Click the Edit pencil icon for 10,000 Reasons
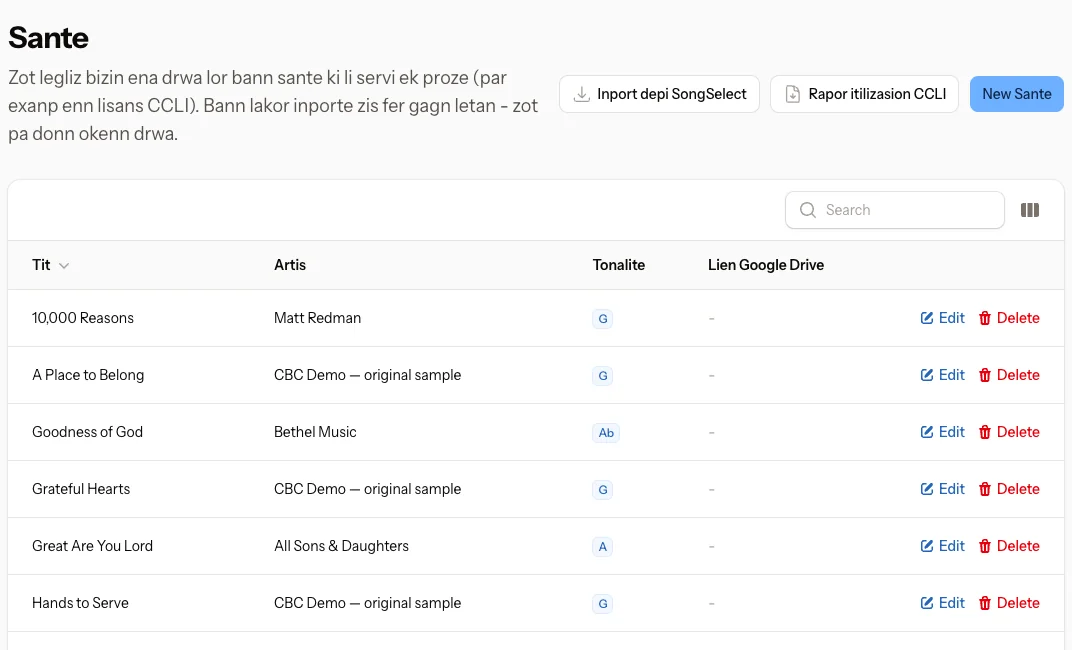The width and height of the screenshot is (1072, 650). (926, 318)
